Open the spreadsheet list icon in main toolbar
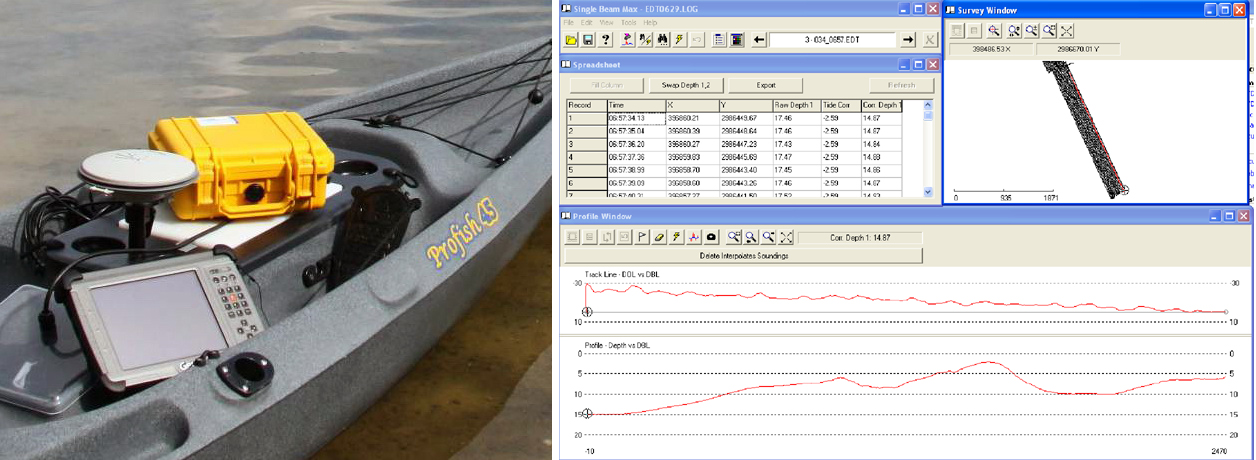 click(719, 40)
